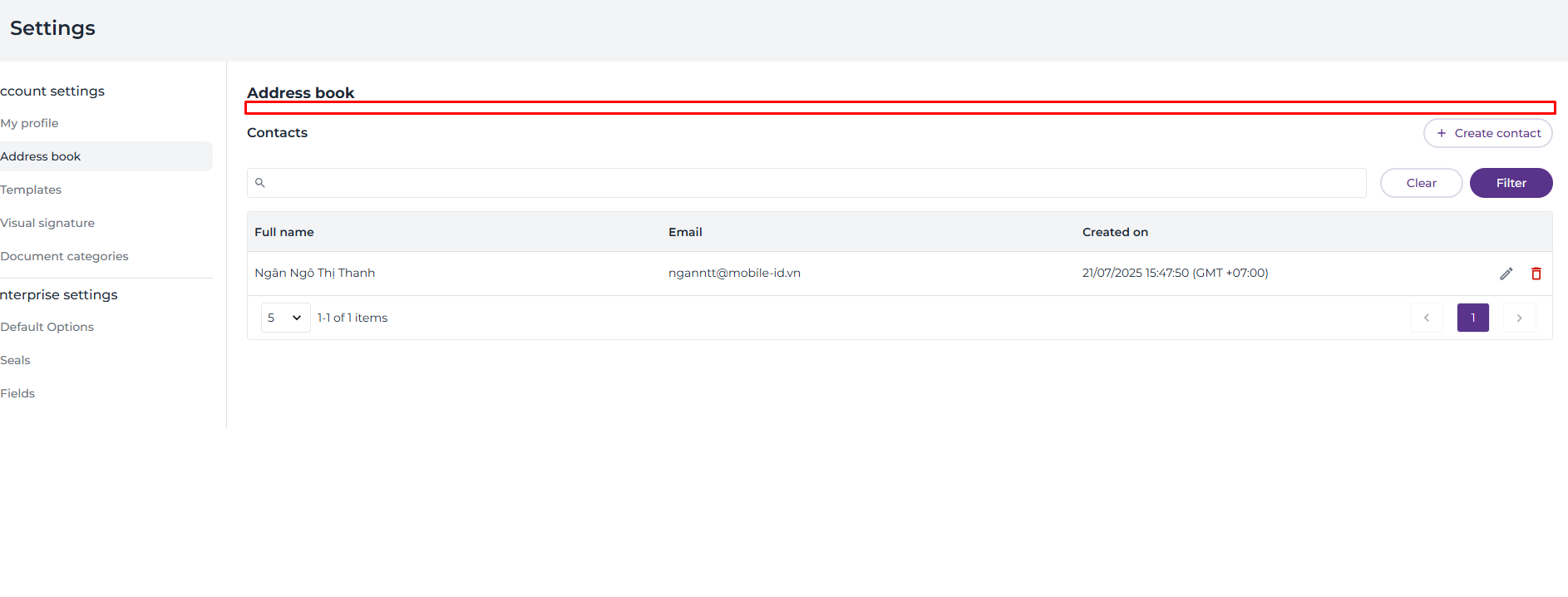Apply the Filter button
Screen dimensions: 1568x597
(x=1511, y=183)
